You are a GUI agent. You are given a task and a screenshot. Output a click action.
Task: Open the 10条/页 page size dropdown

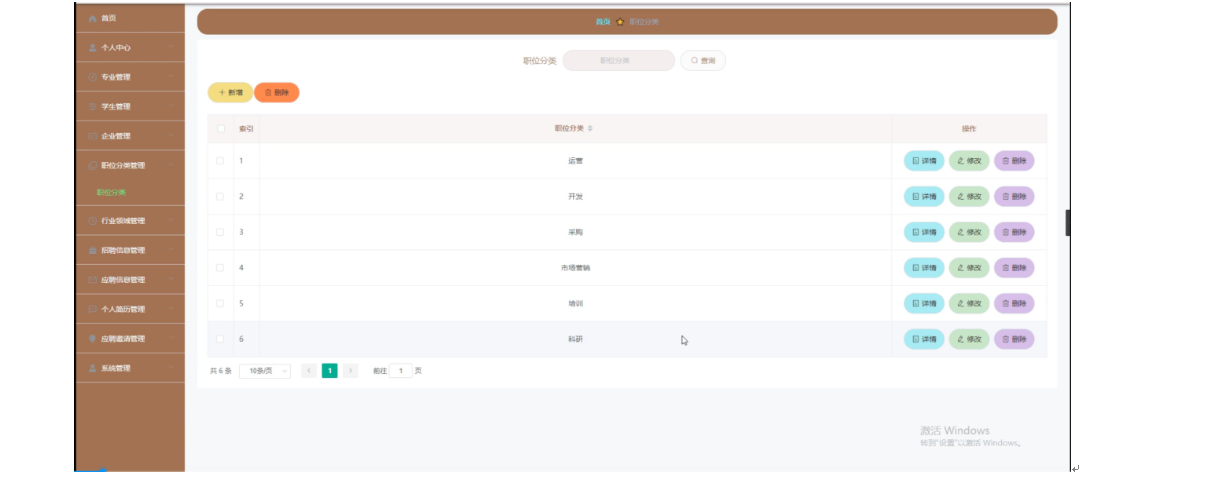pyautogui.click(x=265, y=371)
